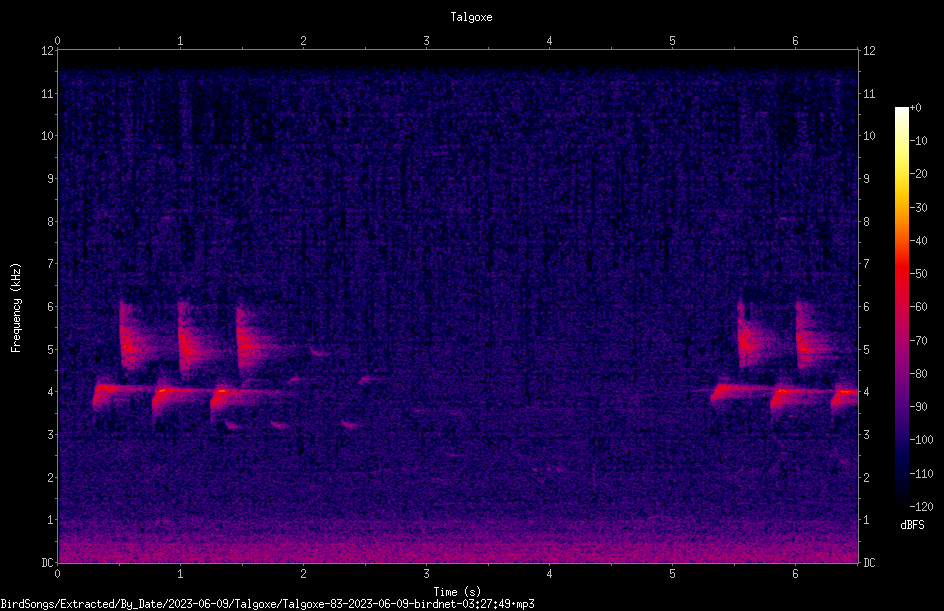This screenshot has height=611, width=944.
Task: Click the '-90' value on the dBFS scale
Action: tap(919, 407)
